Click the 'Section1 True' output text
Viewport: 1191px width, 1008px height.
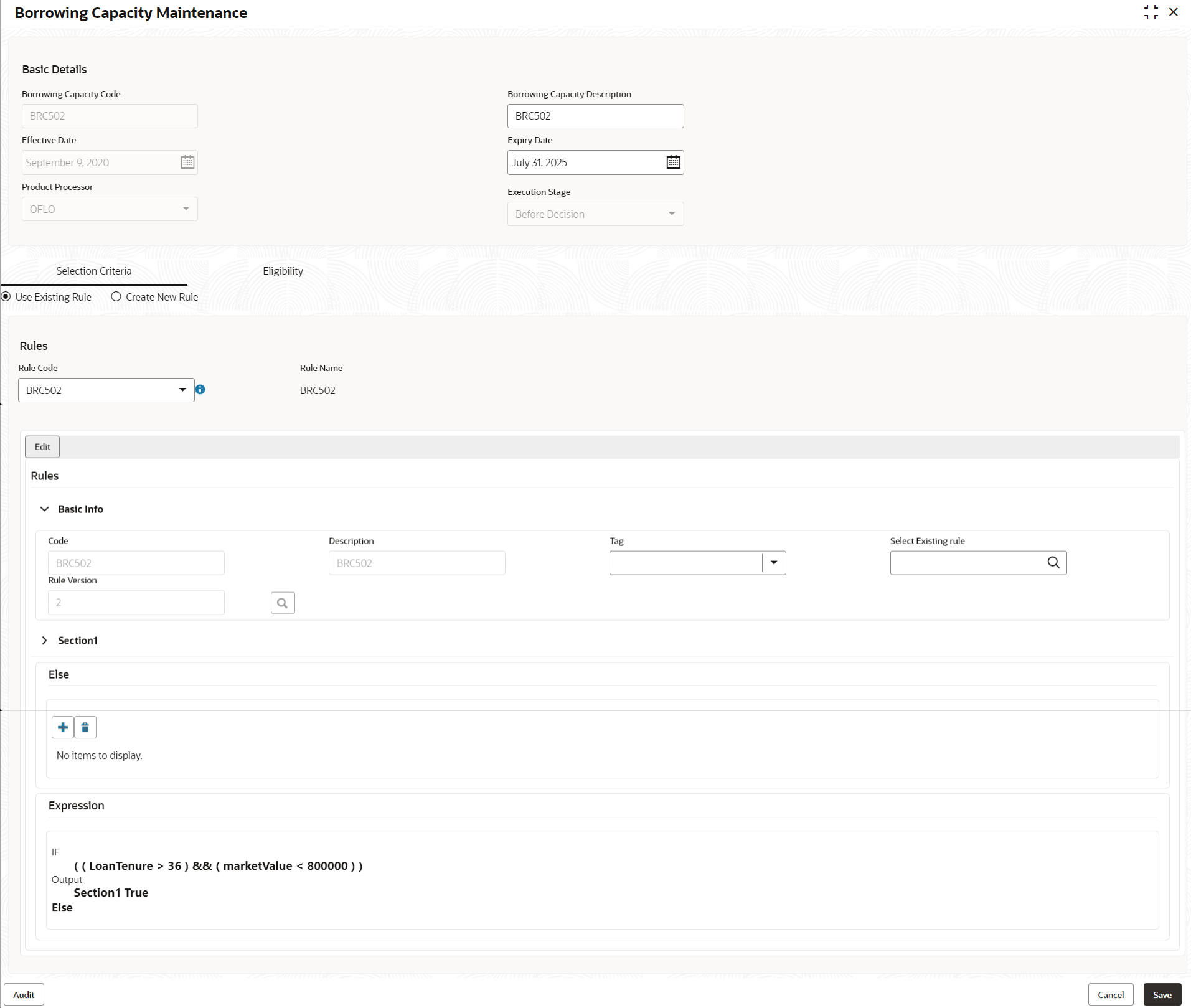(111, 893)
